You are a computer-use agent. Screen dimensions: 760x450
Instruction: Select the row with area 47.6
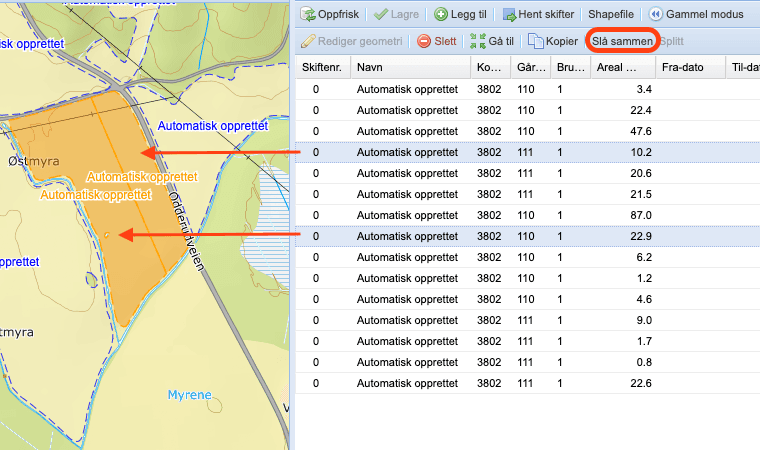(x=527, y=131)
